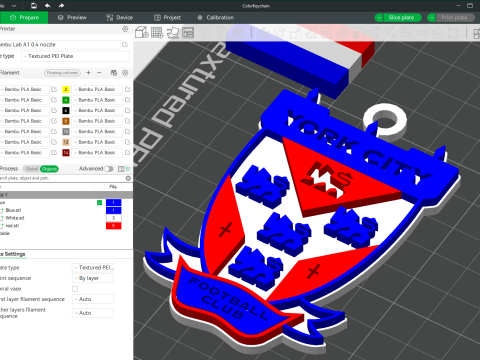Viewport: 480px width, 360px height.
Task: Open the filament 2 Bambu PLA Basic dropdown
Action: 97,89
